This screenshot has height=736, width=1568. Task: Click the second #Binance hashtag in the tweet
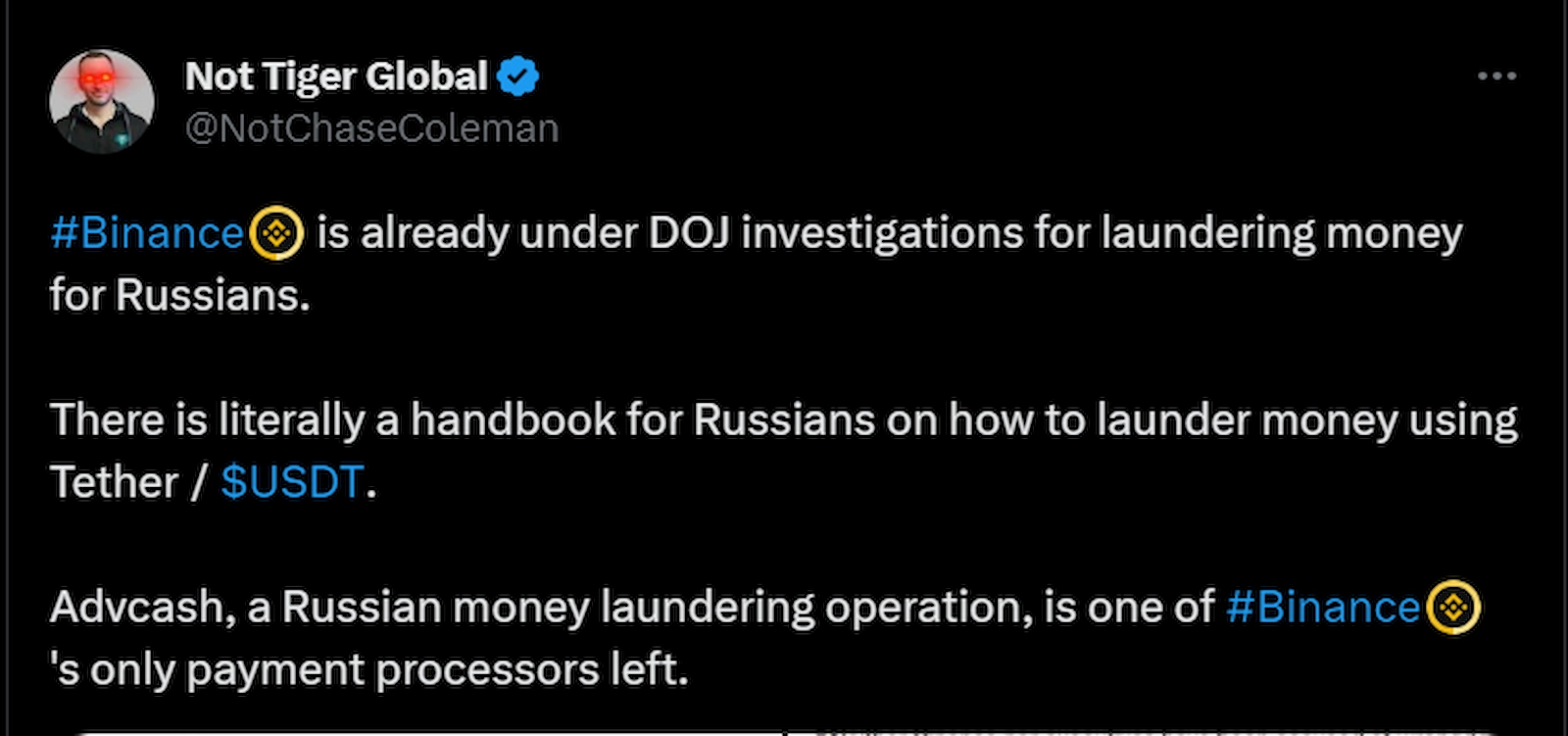1323,608
